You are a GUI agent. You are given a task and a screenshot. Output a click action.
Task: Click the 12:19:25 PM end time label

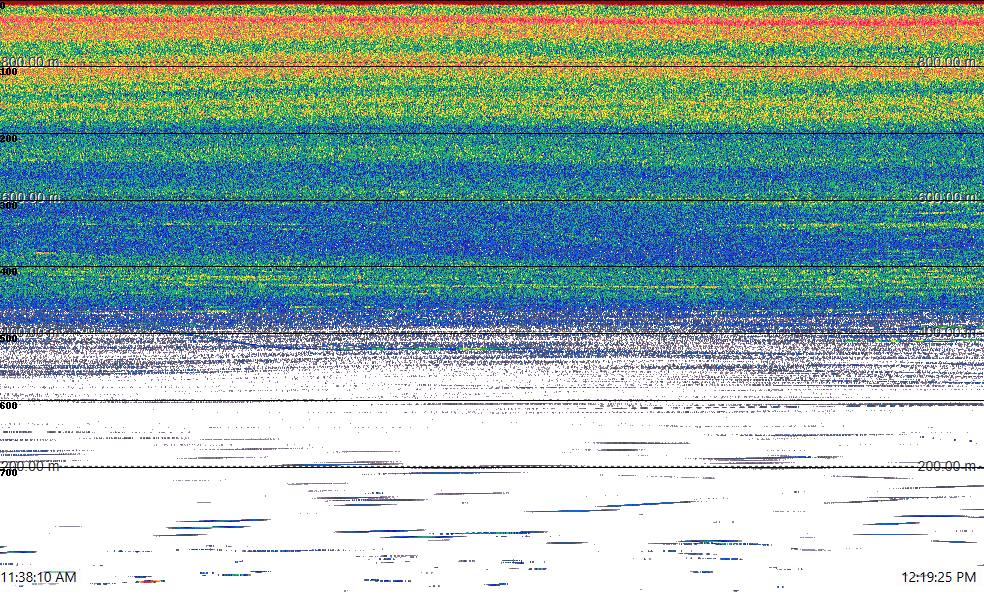click(x=939, y=577)
